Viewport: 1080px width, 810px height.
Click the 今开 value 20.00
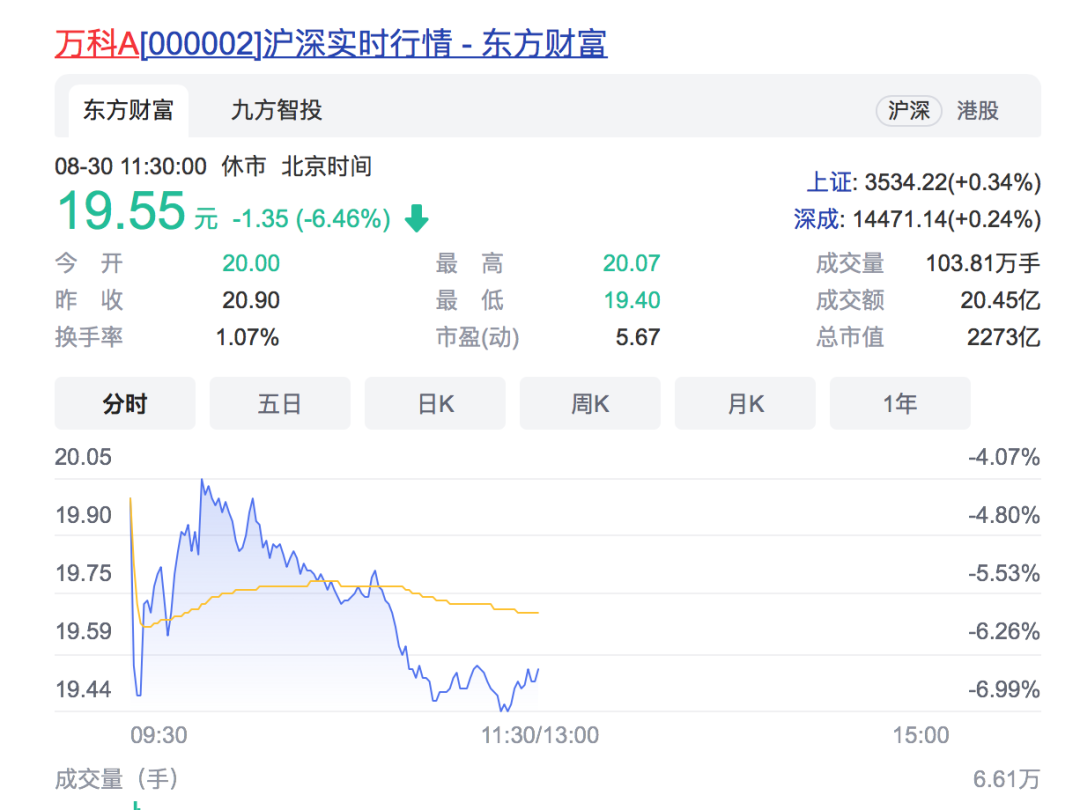tap(251, 263)
